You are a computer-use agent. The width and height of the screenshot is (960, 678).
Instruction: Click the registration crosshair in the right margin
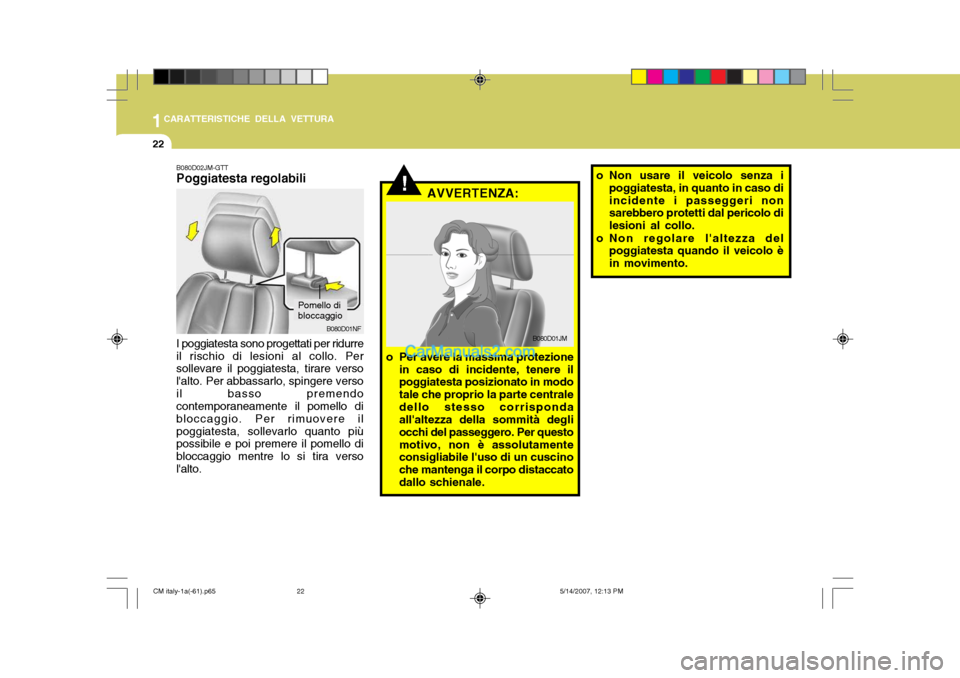point(842,339)
